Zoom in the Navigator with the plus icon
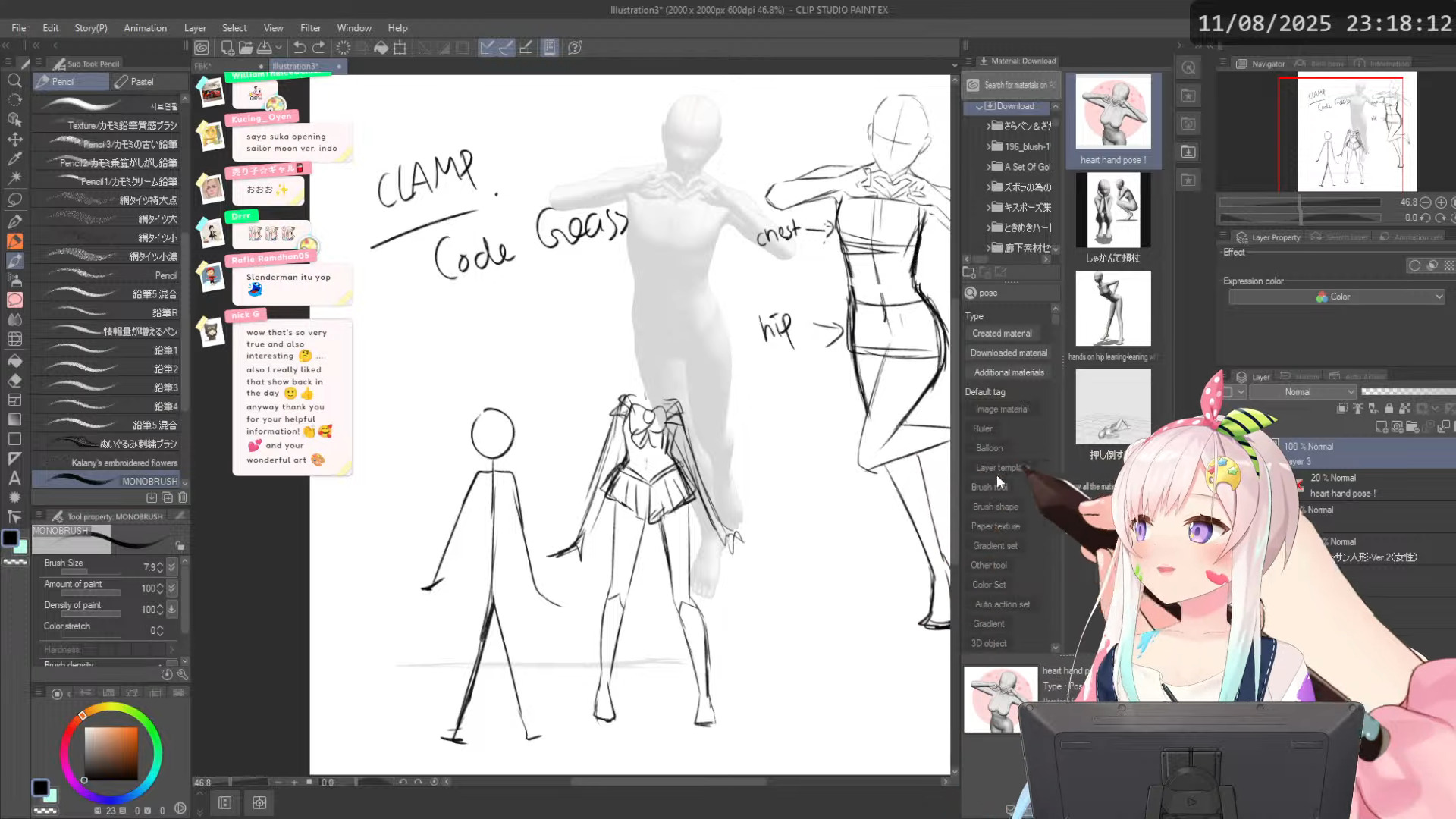This screenshot has width=1456, height=819. click(x=1440, y=202)
